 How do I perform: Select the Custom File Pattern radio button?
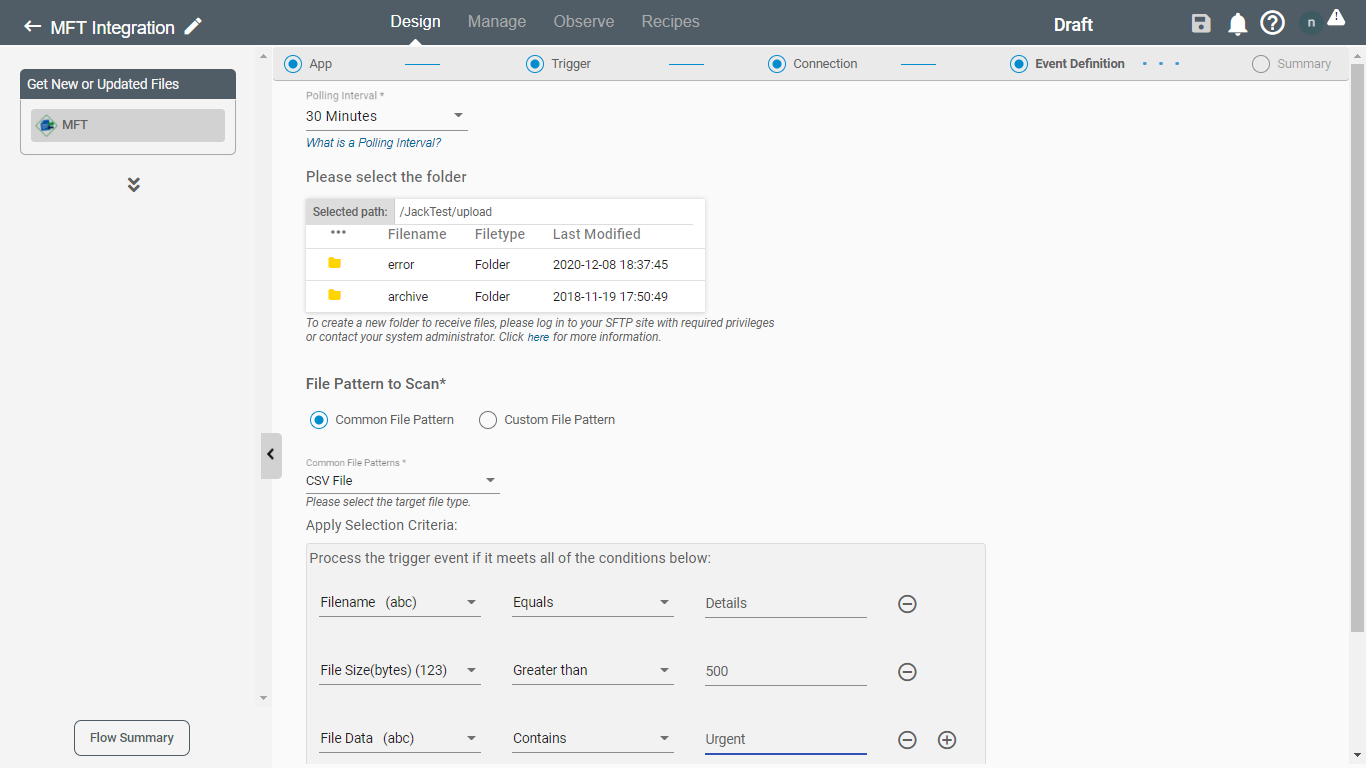(488, 420)
